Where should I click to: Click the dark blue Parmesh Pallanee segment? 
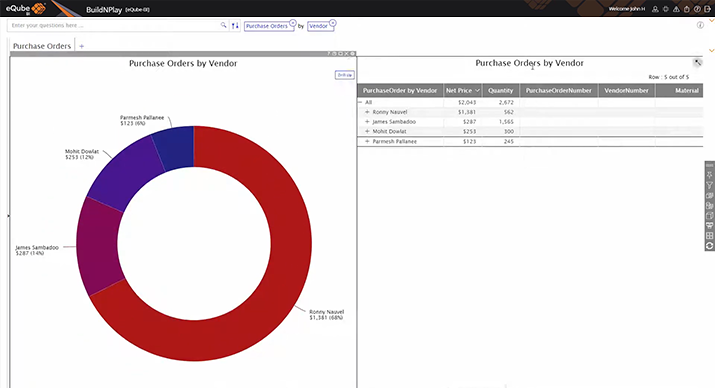[176, 148]
